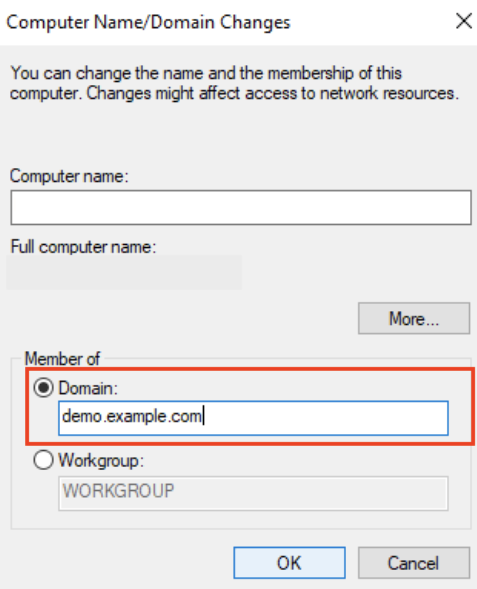Click the "Computer name:" label

pyautogui.click(x=69, y=176)
